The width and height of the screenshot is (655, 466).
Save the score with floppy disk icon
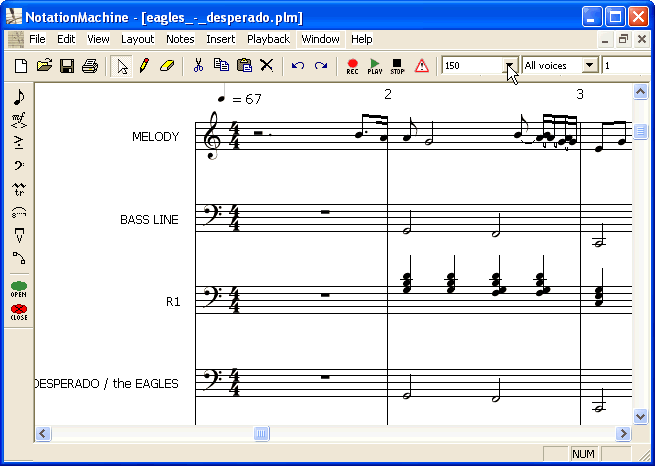pos(67,66)
